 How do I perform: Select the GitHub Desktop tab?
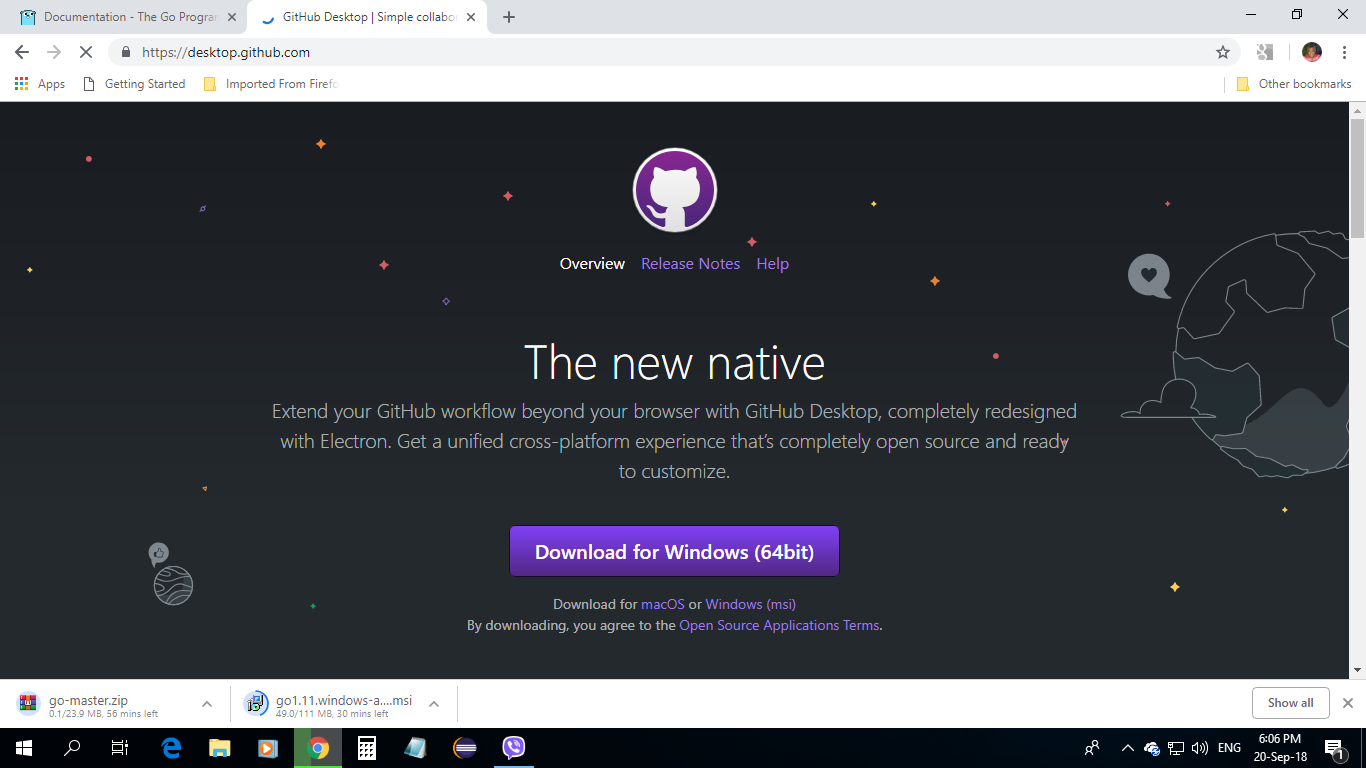coord(365,17)
